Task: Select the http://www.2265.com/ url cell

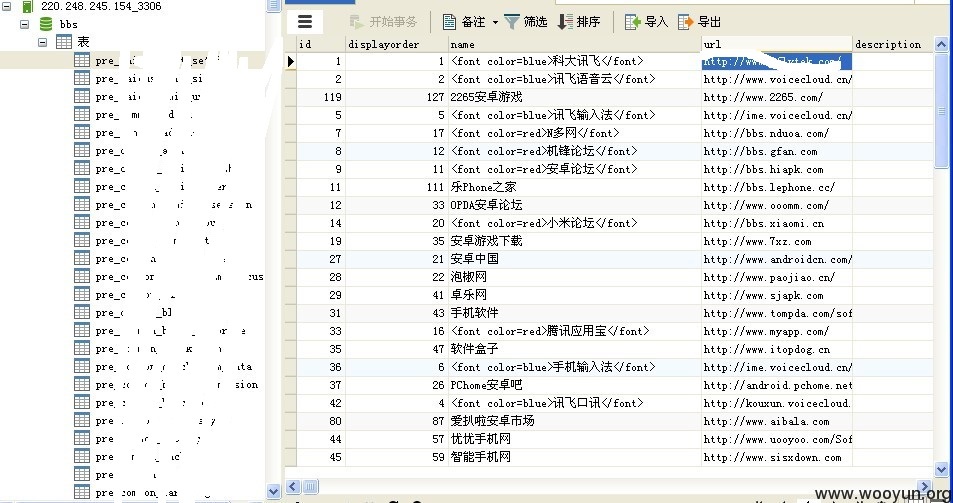Action: [777, 97]
